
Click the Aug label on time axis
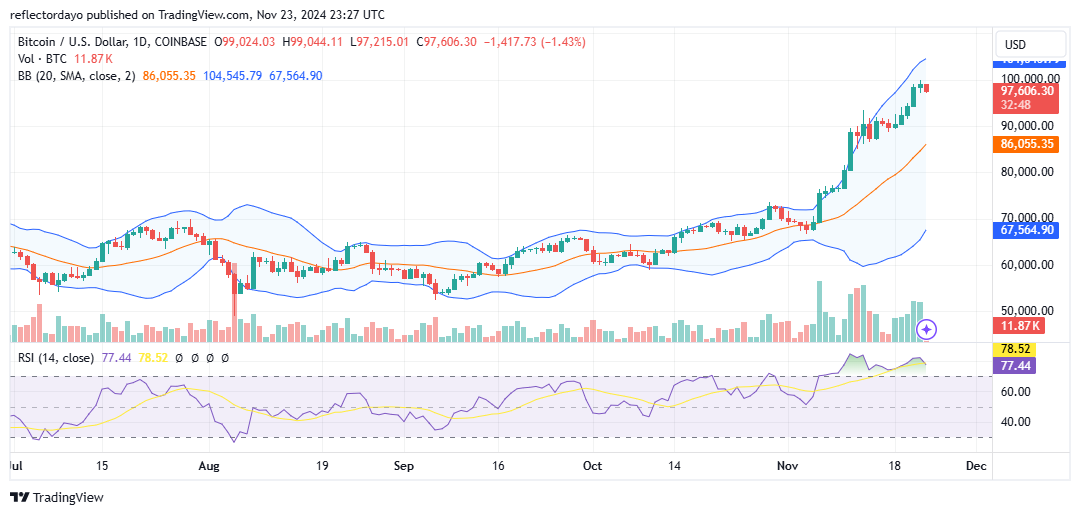click(x=208, y=466)
